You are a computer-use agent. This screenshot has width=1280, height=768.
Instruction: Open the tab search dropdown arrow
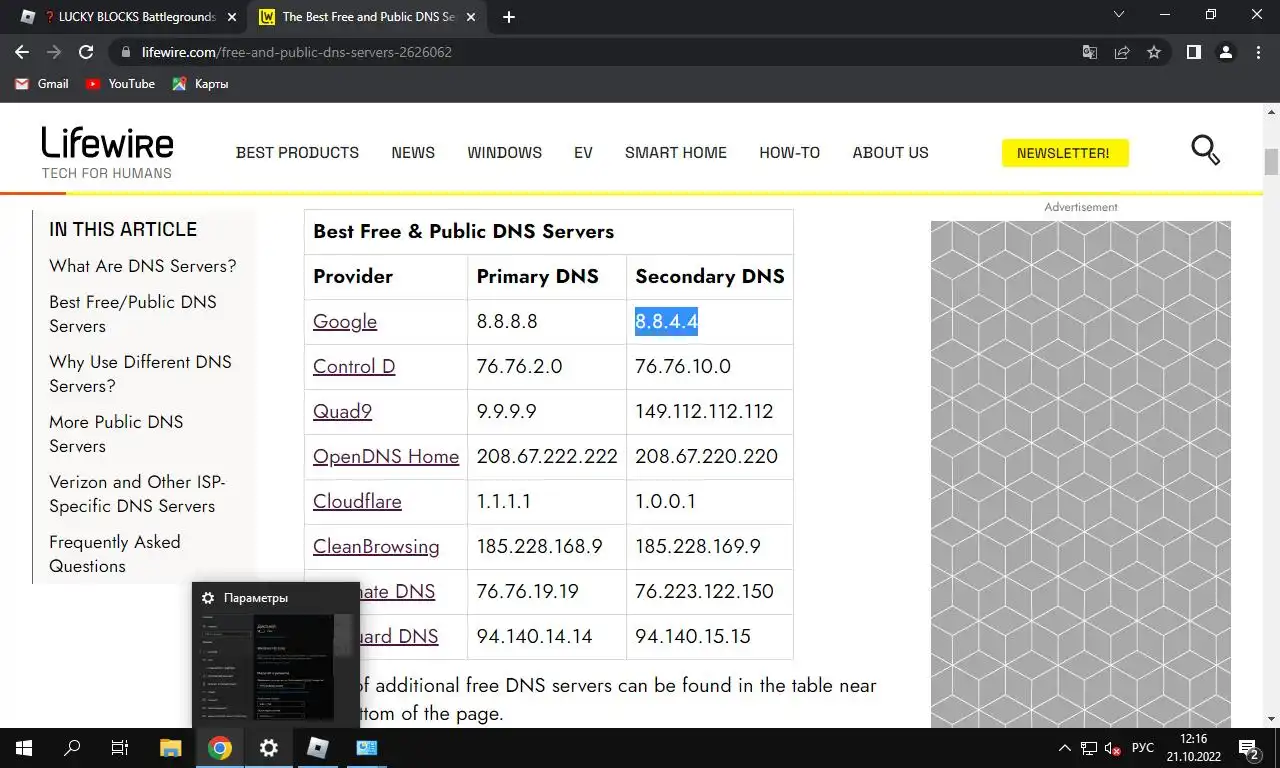coord(1119,15)
